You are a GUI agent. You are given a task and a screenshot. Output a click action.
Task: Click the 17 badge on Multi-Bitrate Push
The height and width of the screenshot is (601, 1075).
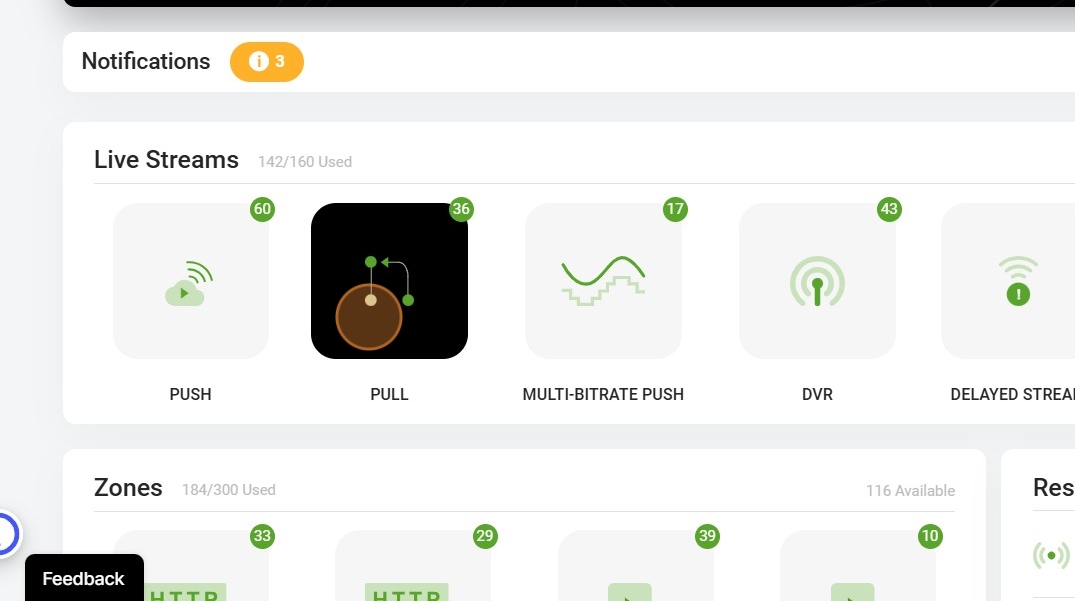point(675,209)
